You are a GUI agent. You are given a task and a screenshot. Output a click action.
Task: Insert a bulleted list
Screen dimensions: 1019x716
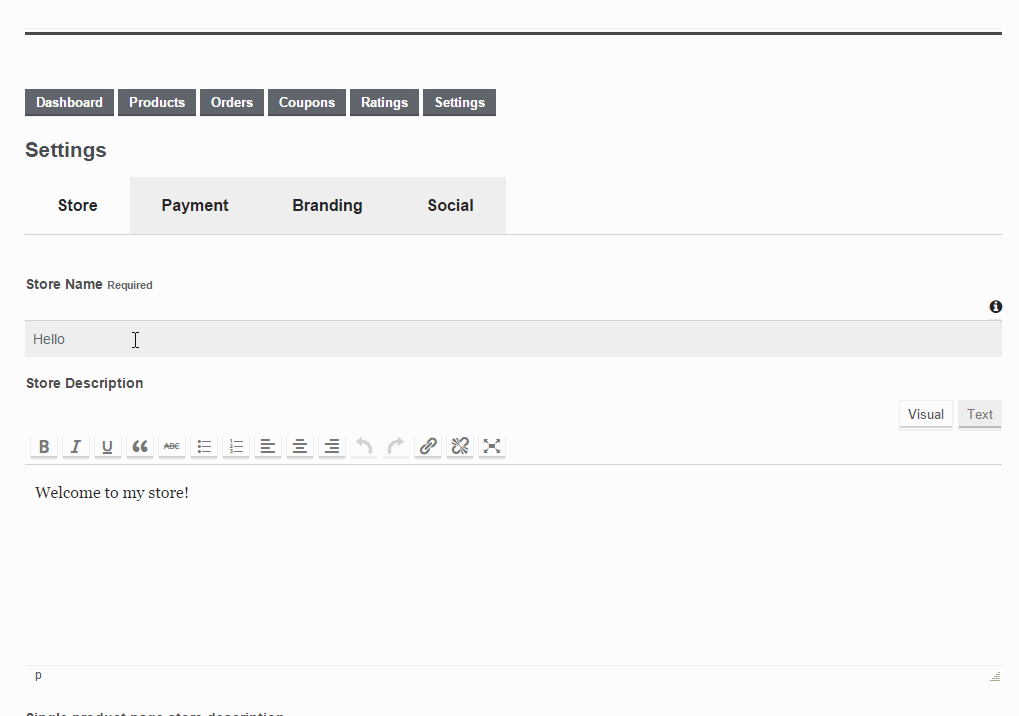point(203,446)
